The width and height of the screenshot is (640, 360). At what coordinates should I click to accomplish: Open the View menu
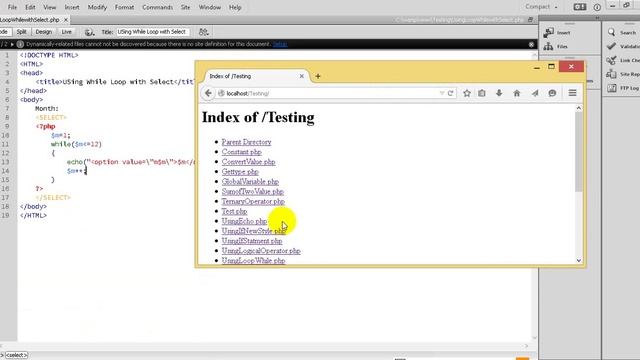click(x=49, y=7)
